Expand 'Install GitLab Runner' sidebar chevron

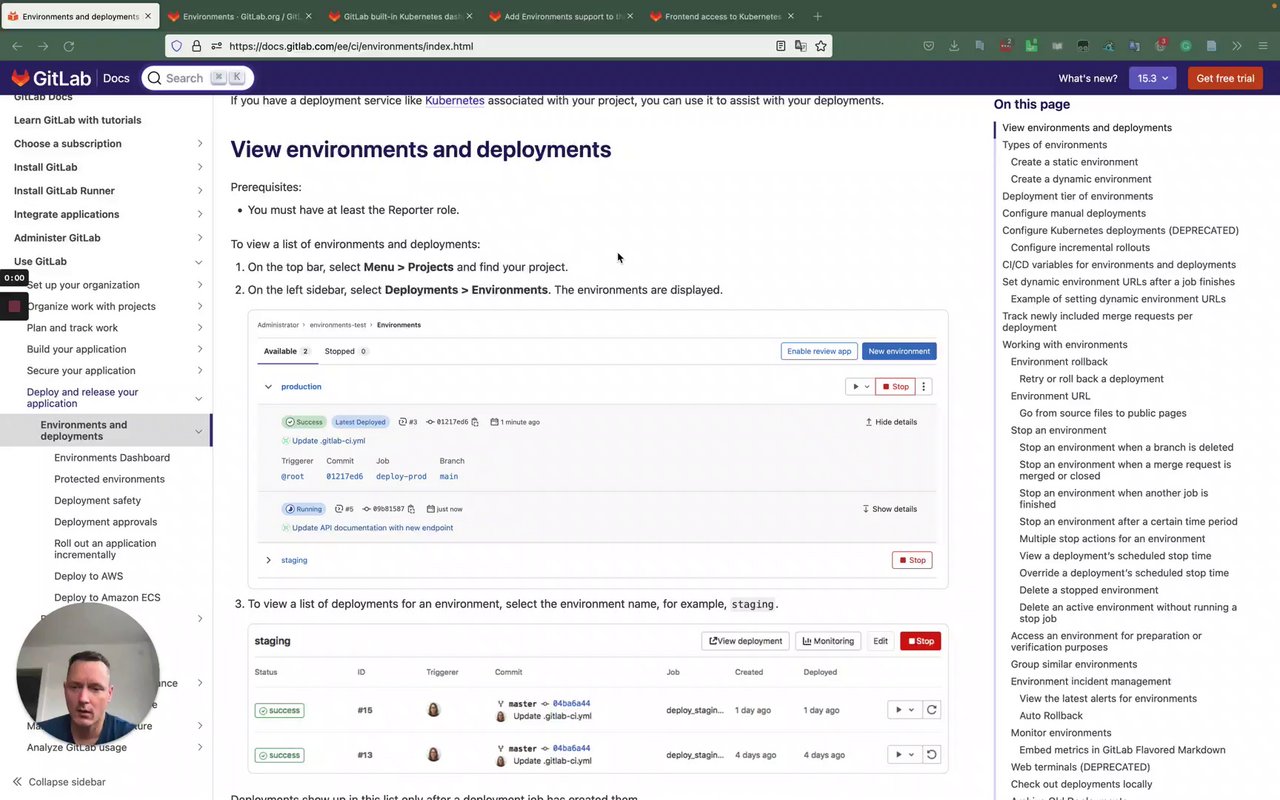[199, 191]
